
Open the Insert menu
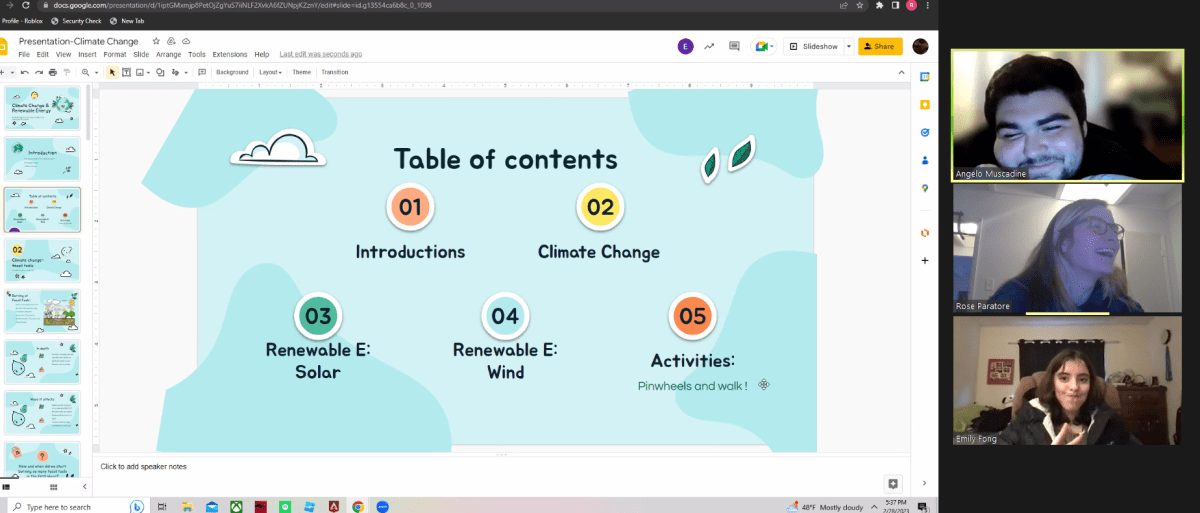87,54
